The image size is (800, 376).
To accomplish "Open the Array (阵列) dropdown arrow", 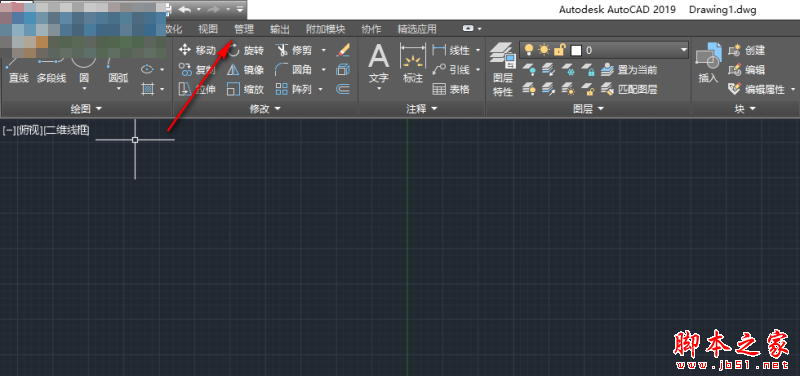I will pyautogui.click(x=320, y=89).
